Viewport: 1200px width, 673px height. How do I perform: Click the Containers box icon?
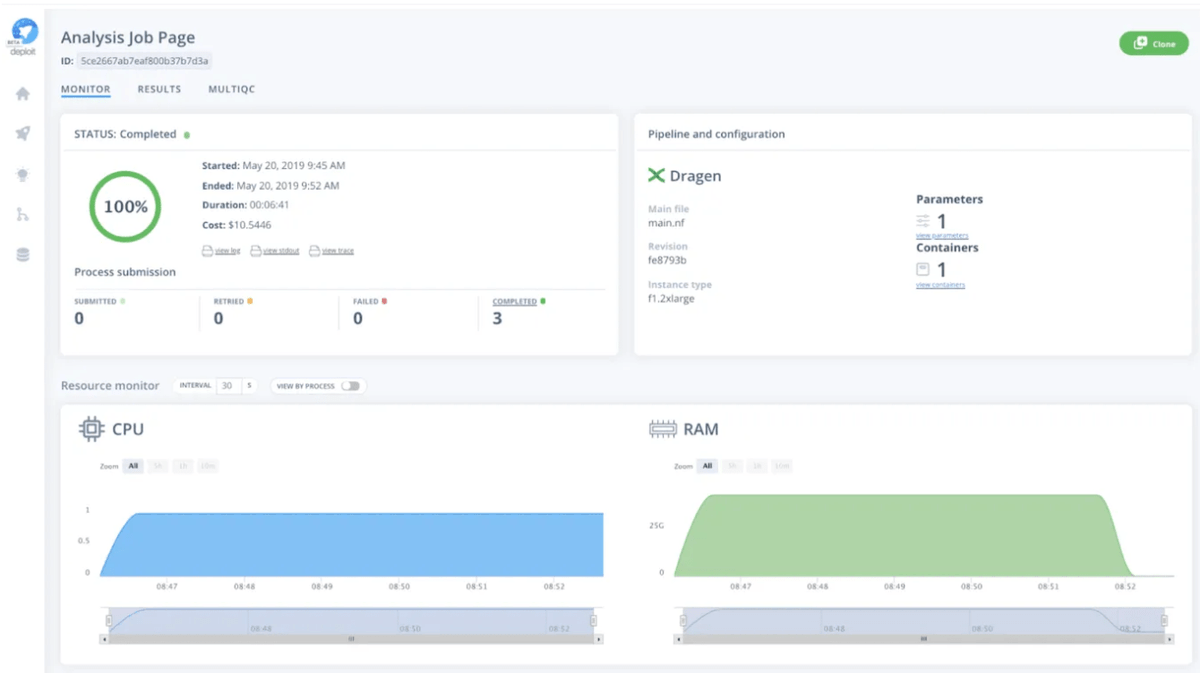coord(923,269)
